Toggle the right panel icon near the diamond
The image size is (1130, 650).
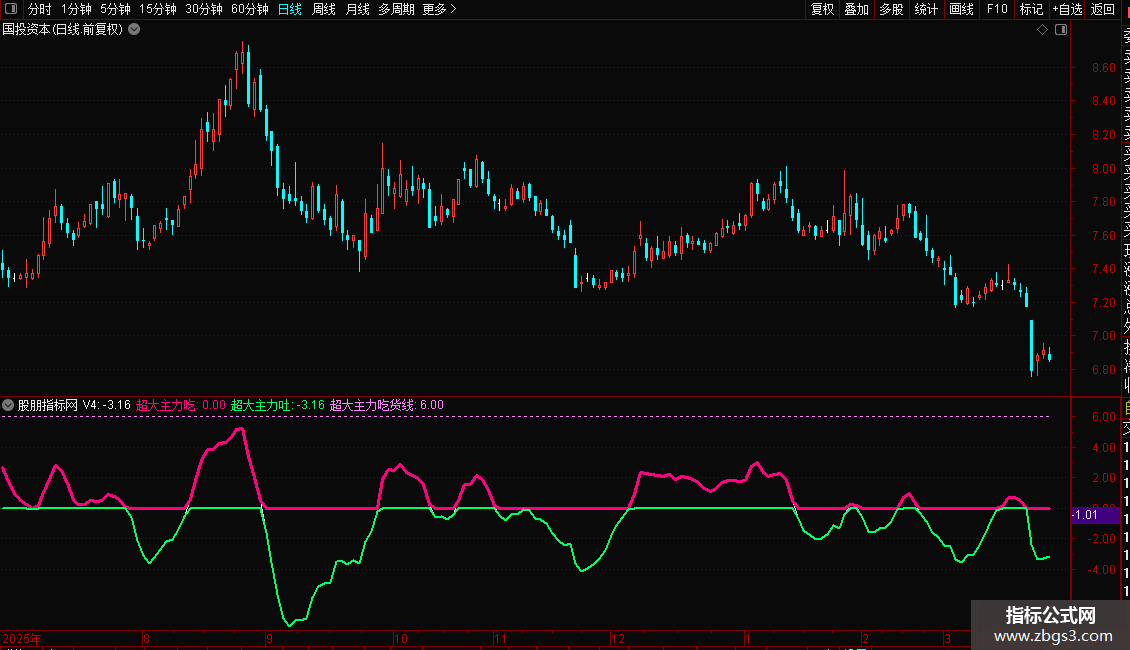pyautogui.click(x=1061, y=30)
